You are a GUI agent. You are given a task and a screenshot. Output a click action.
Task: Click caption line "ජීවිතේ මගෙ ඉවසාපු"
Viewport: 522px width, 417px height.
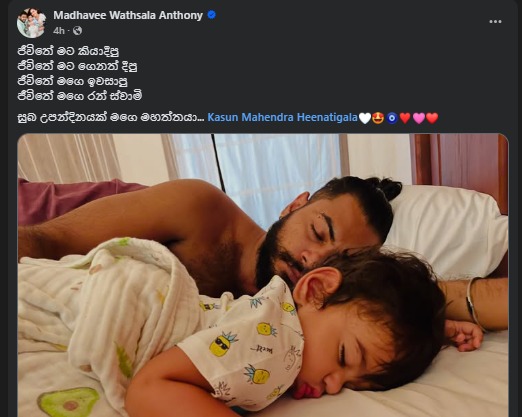click(x=72, y=81)
